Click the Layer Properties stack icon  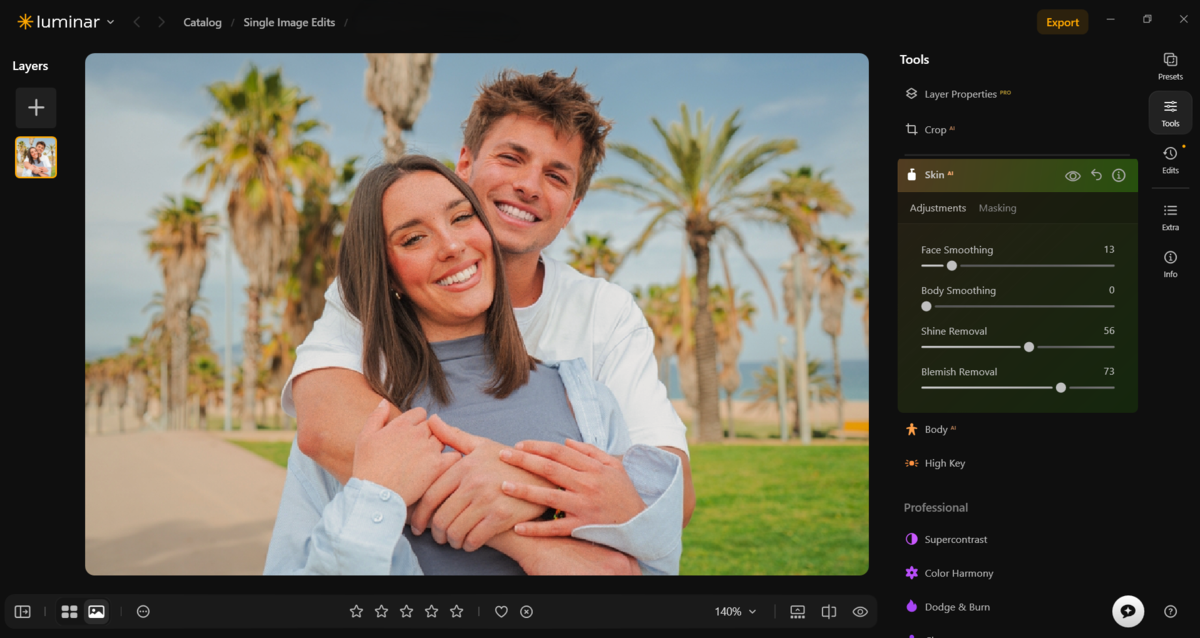tap(911, 93)
